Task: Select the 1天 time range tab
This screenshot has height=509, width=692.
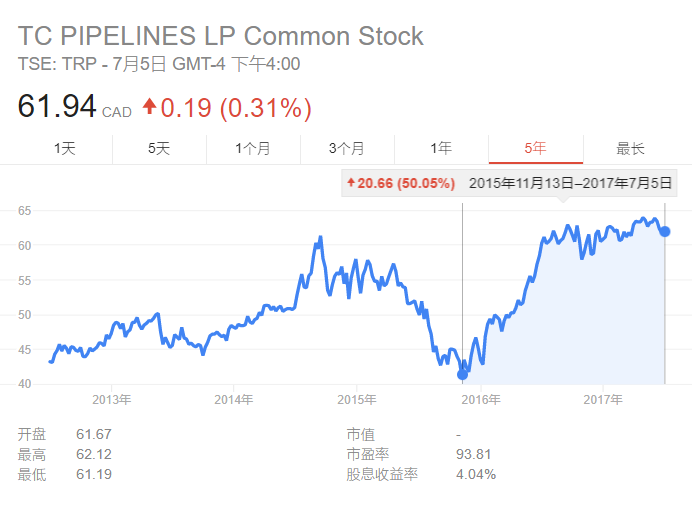Action: [65, 149]
